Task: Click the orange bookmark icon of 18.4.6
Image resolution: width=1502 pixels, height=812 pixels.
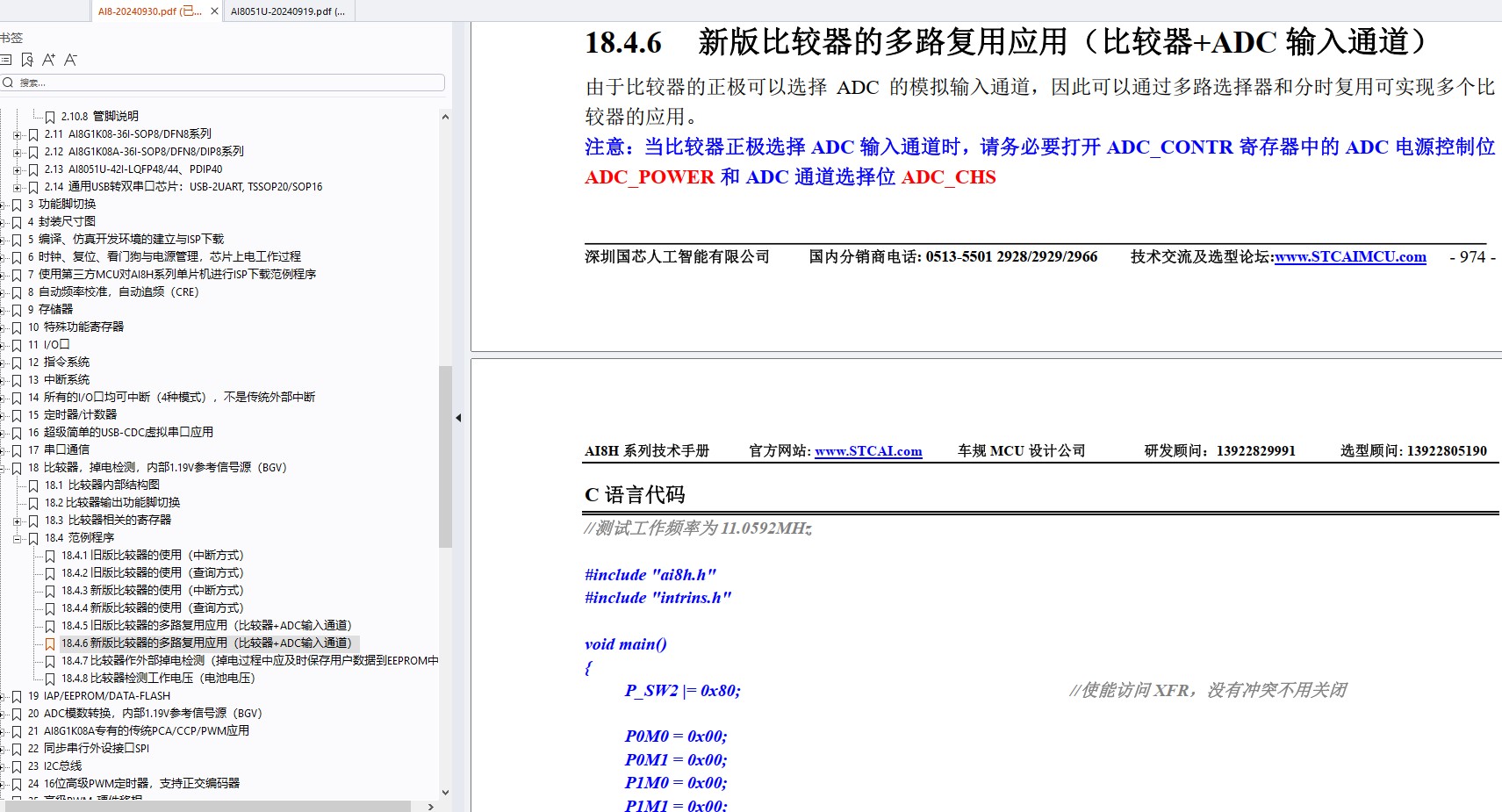Action: pyautogui.click(x=50, y=643)
